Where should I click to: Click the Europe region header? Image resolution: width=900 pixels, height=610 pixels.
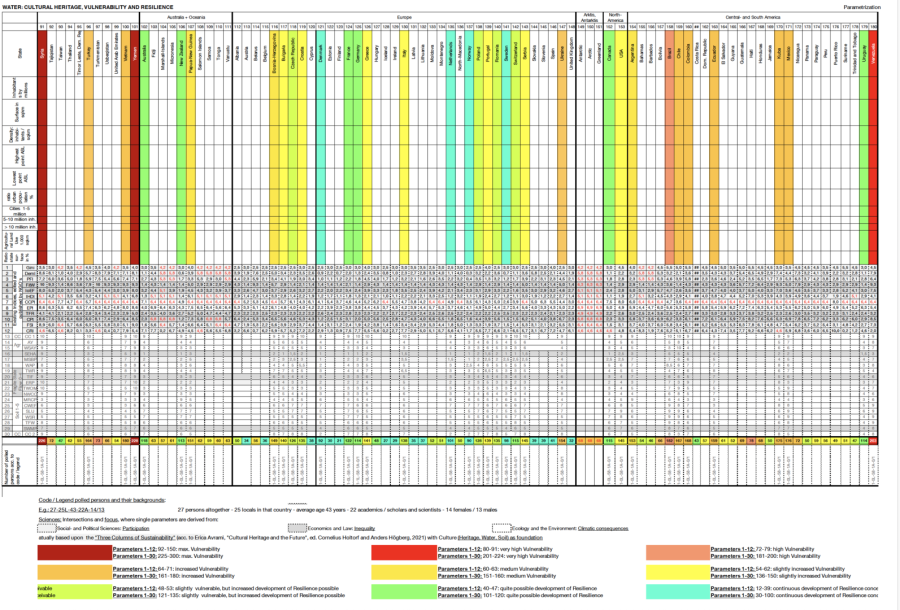pyautogui.click(x=403, y=17)
